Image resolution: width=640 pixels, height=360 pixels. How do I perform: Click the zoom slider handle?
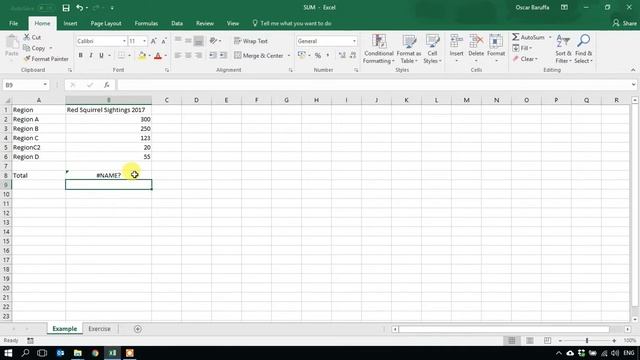tap(587, 340)
